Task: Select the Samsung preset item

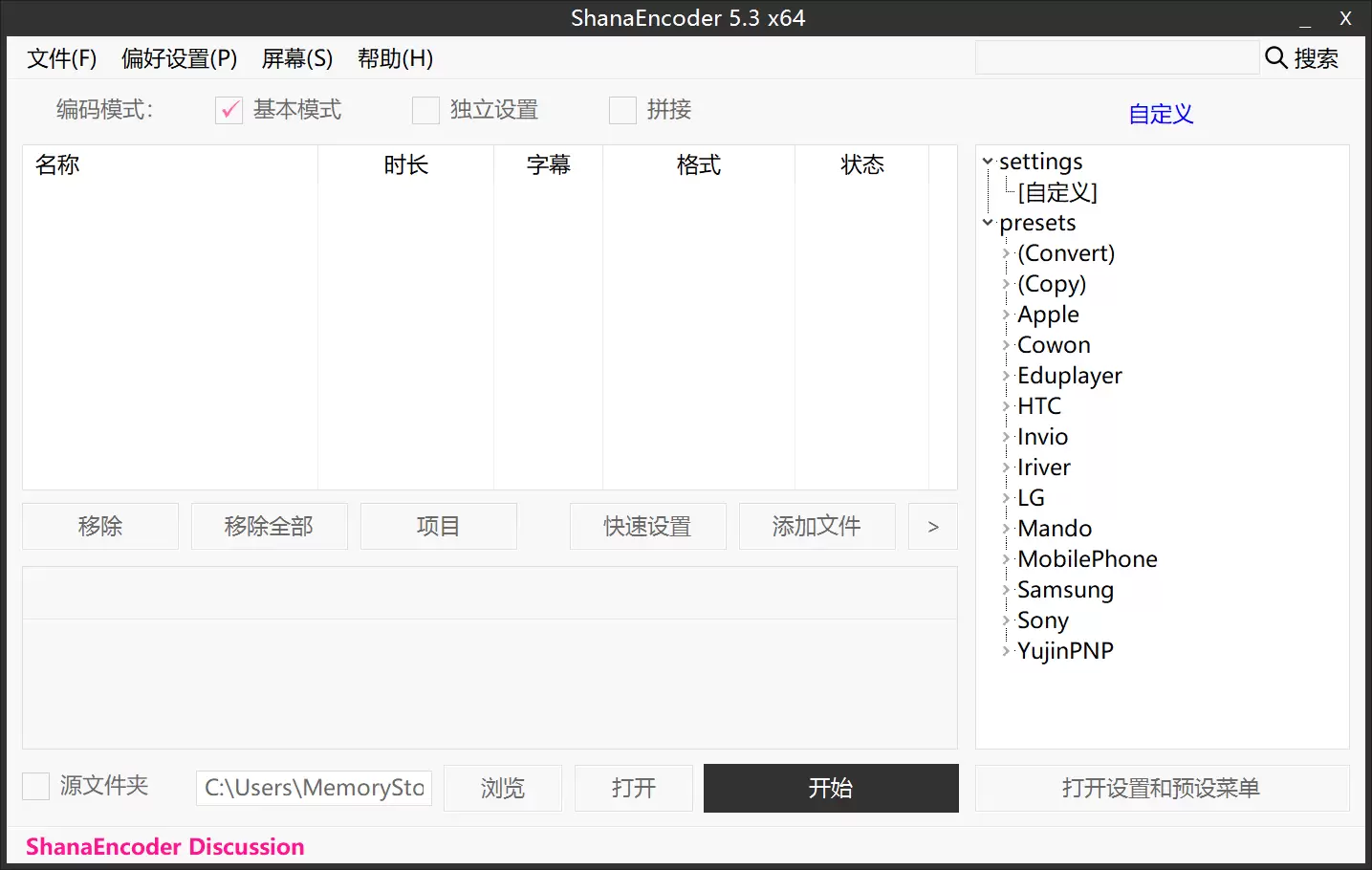Action: tap(1065, 590)
